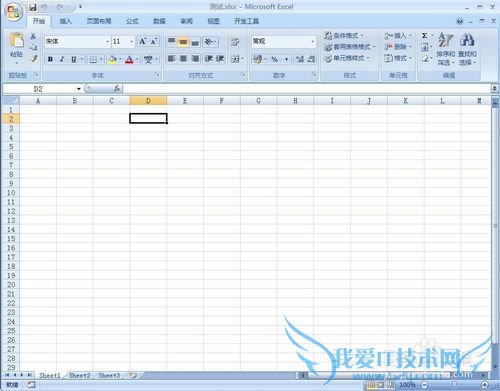Image resolution: width=500 pixels, height=391 pixels.
Task: Apply the orientation (text angle) tool
Action: click(210, 41)
